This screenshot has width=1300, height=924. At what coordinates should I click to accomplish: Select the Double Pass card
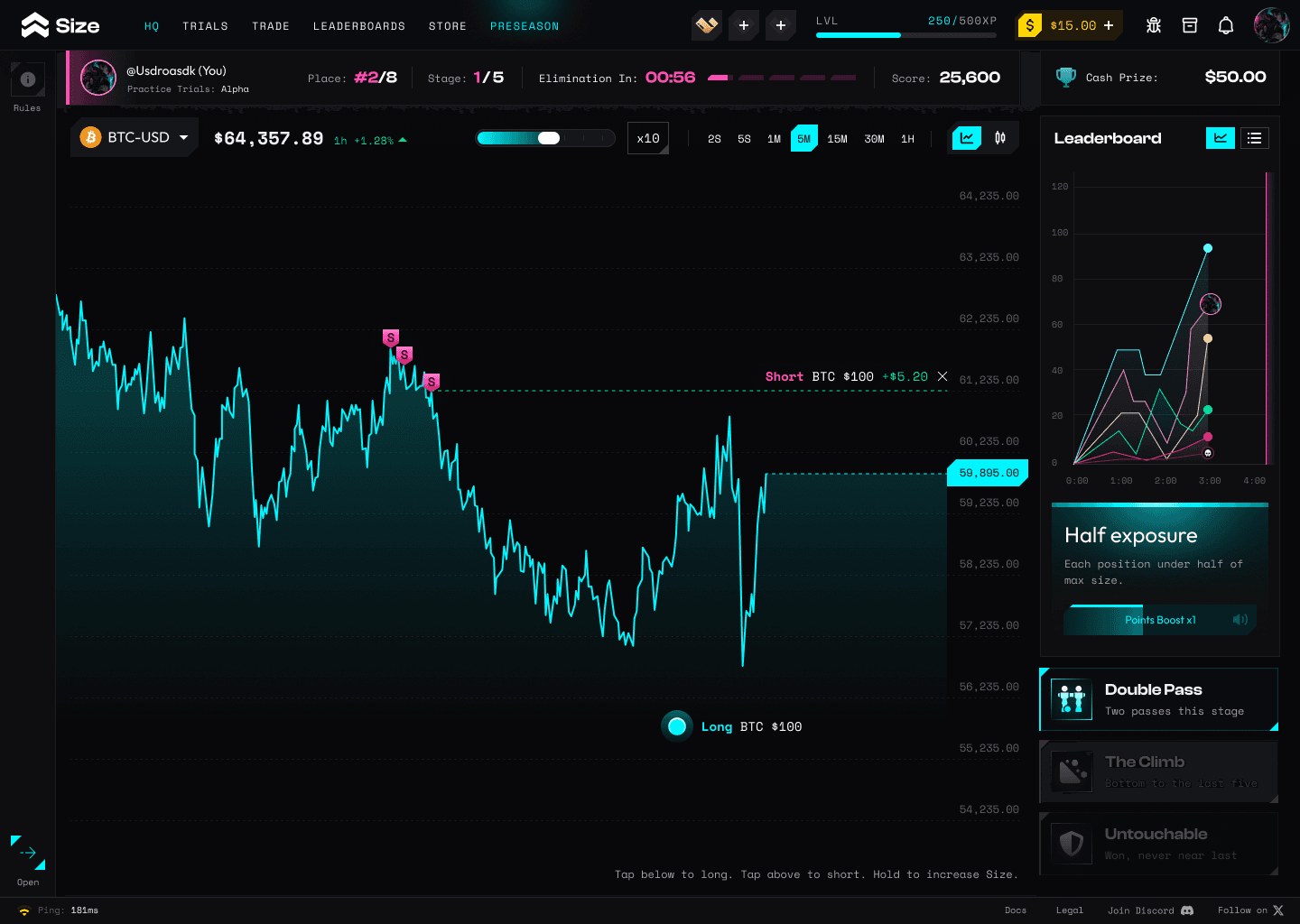click(x=1159, y=699)
